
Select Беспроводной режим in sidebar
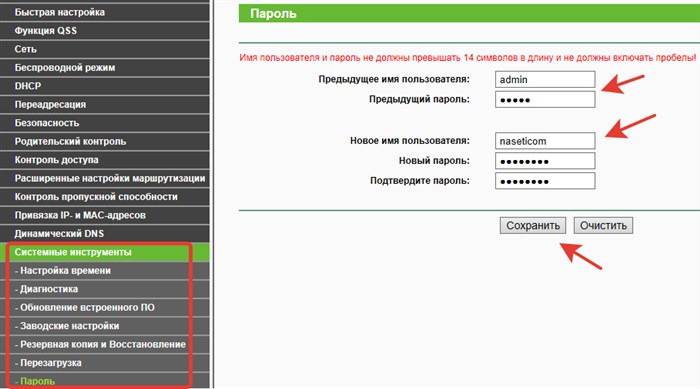[104, 67]
